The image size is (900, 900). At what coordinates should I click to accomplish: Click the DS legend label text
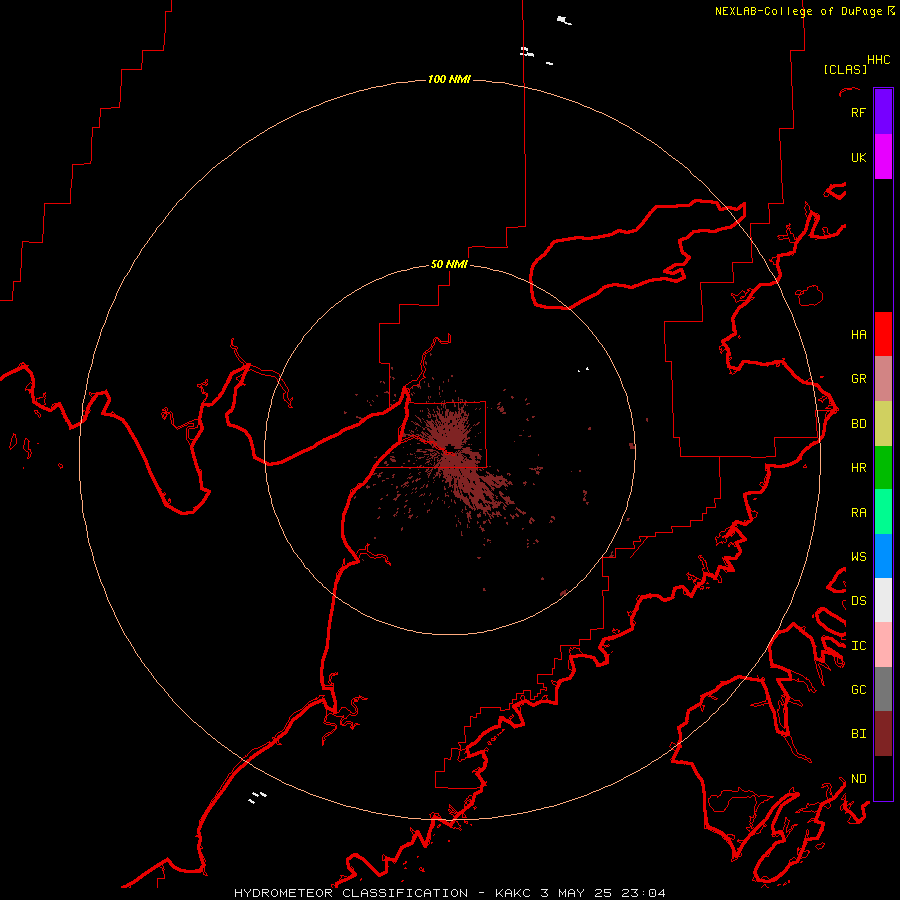pyautogui.click(x=859, y=600)
